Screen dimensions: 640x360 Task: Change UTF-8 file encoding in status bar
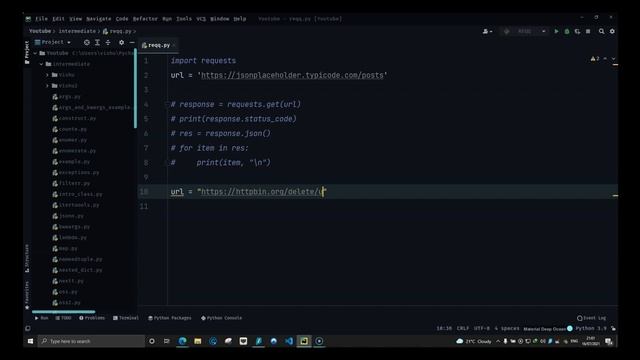click(482, 328)
